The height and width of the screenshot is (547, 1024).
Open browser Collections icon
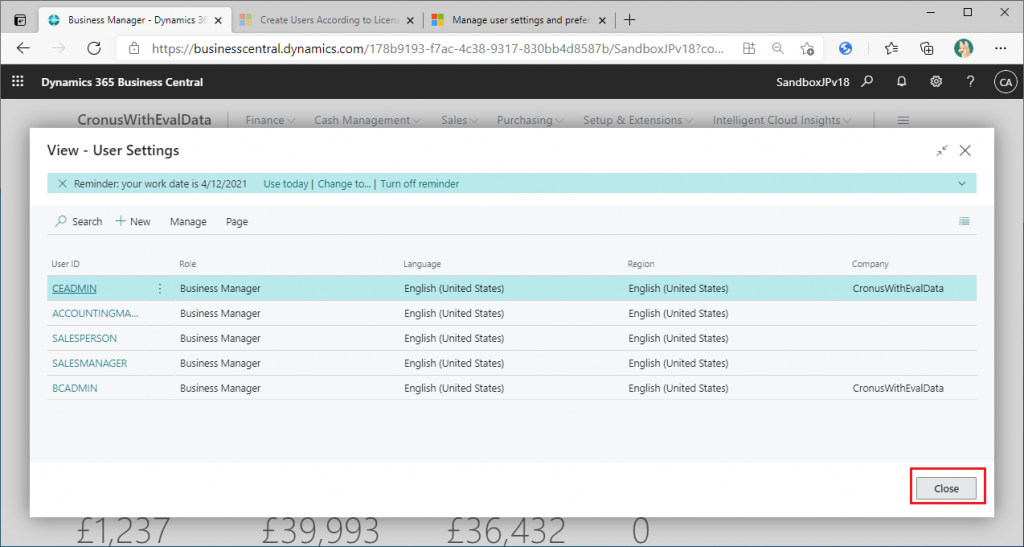click(x=926, y=48)
